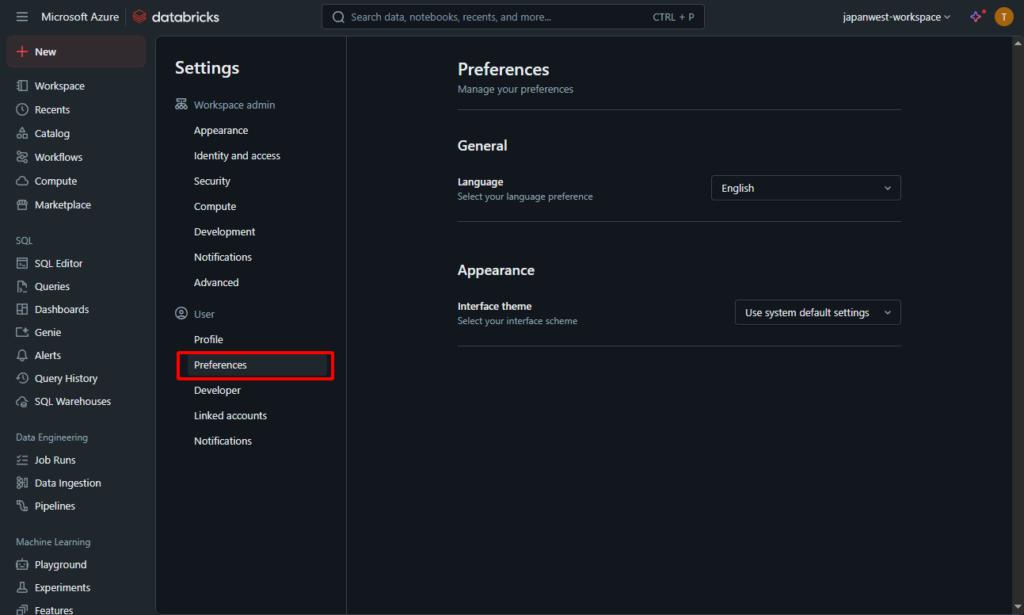
Task: Open Genie in the sidebar
Action: click(47, 332)
